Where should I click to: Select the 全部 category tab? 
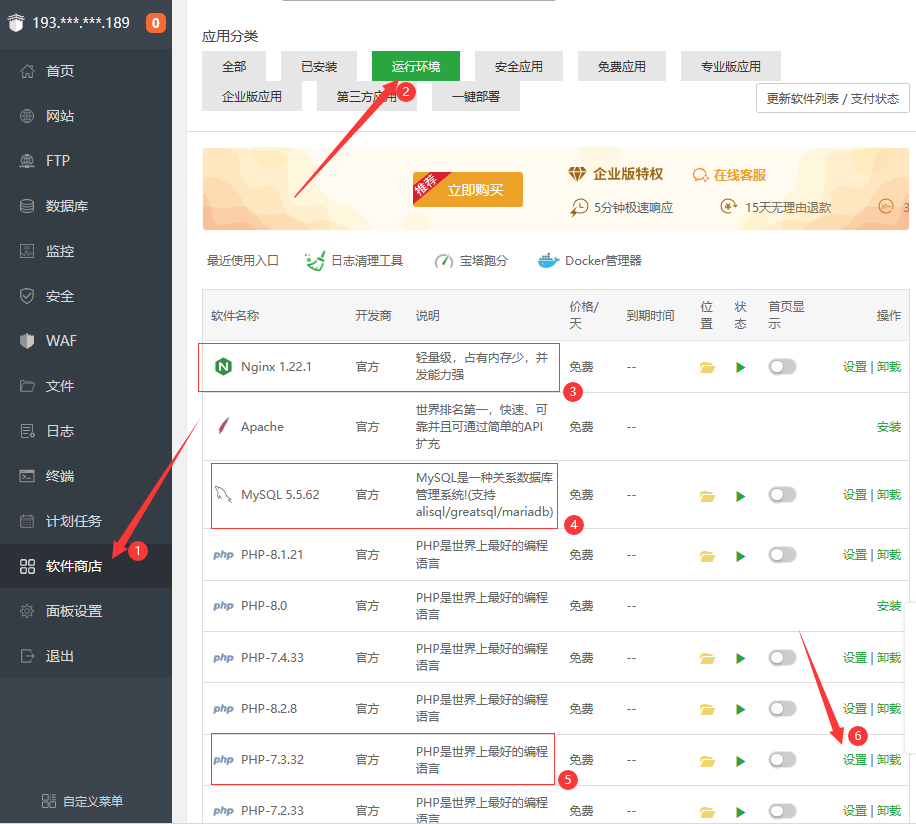coord(234,66)
